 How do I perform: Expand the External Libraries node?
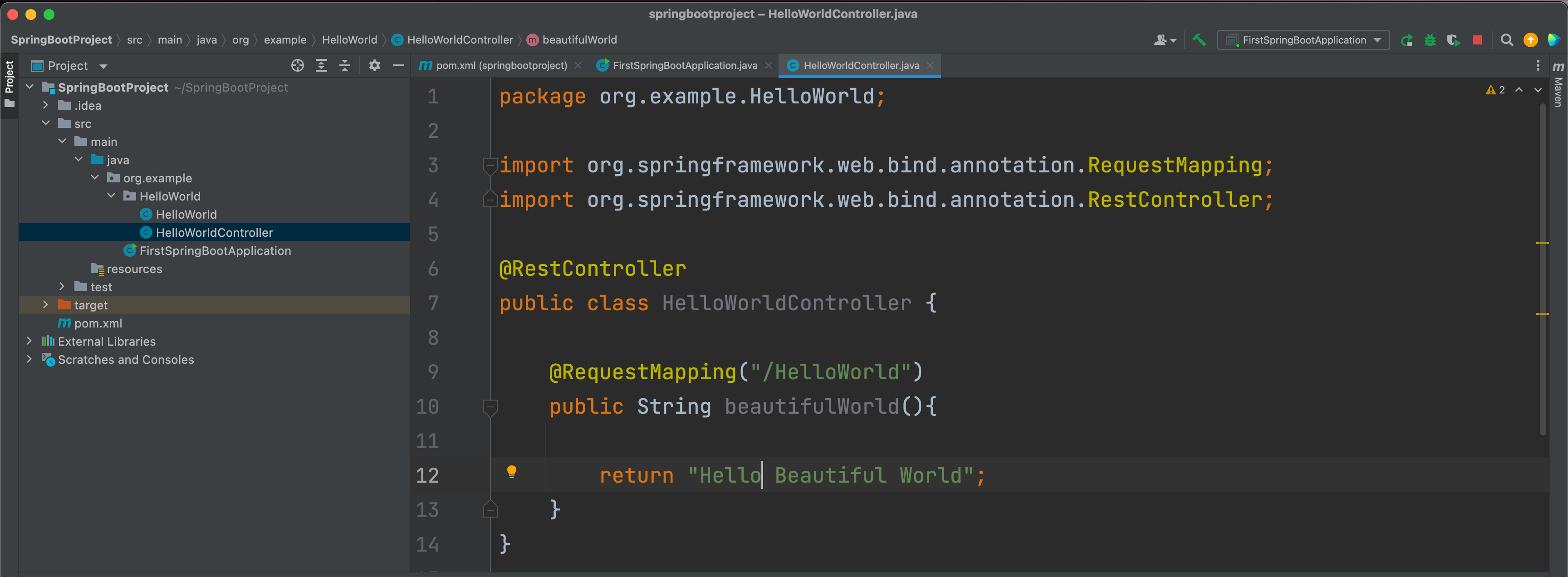click(x=29, y=341)
